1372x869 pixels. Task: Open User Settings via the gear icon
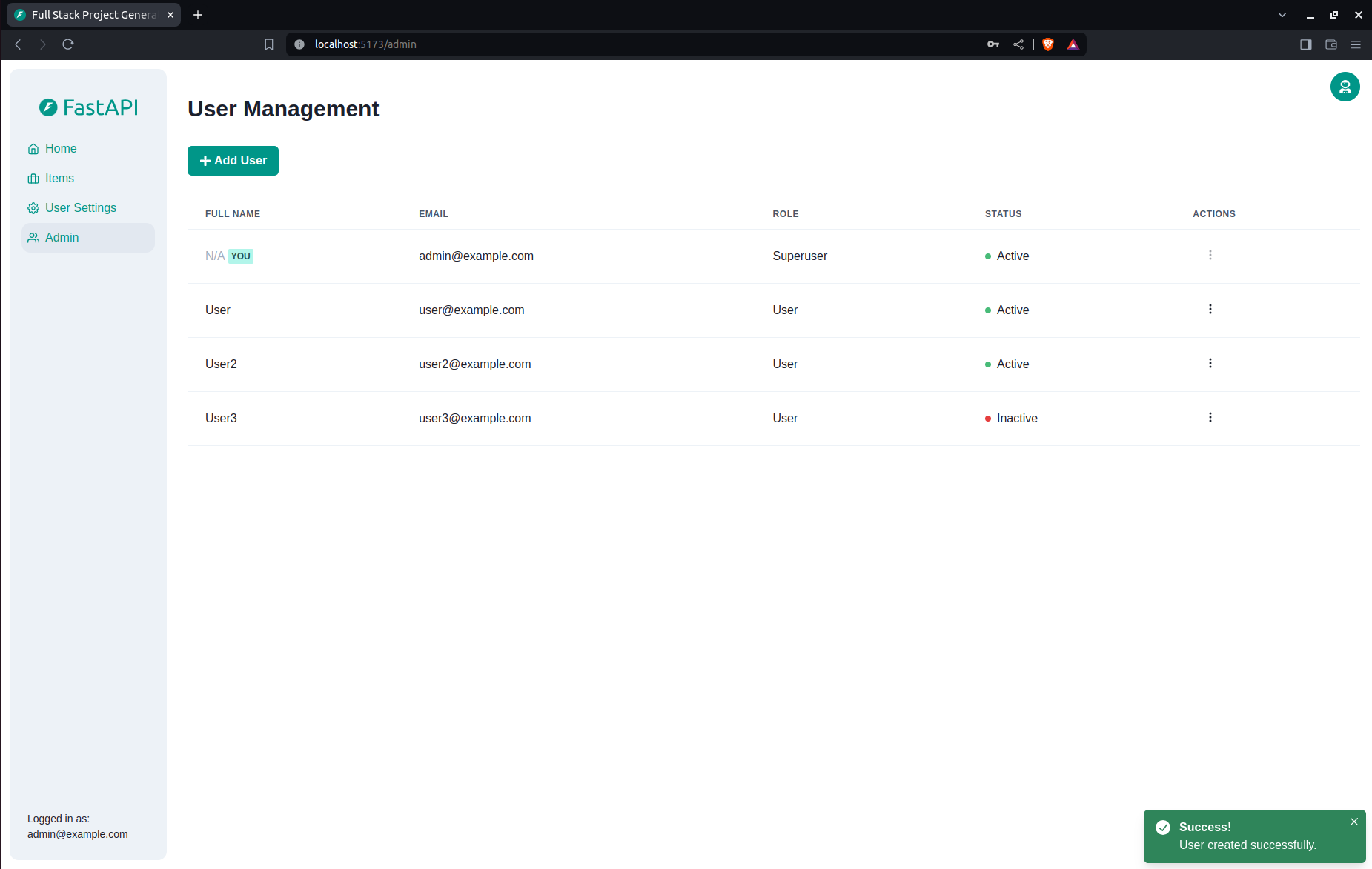pyautogui.click(x=33, y=207)
